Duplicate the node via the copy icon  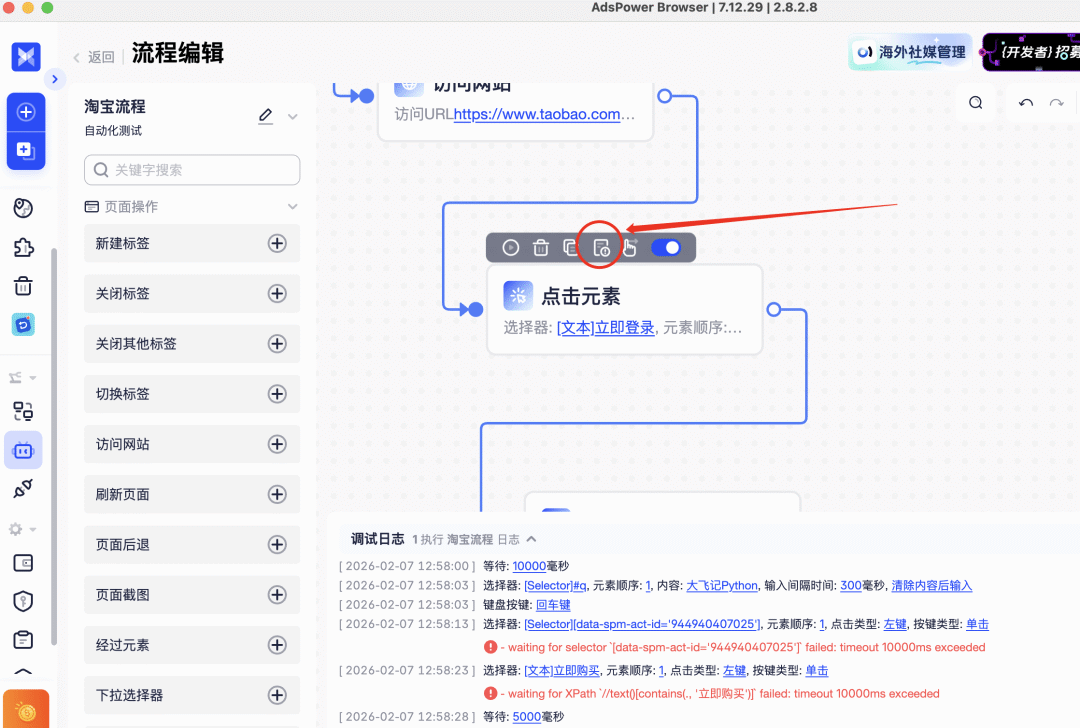pos(570,247)
